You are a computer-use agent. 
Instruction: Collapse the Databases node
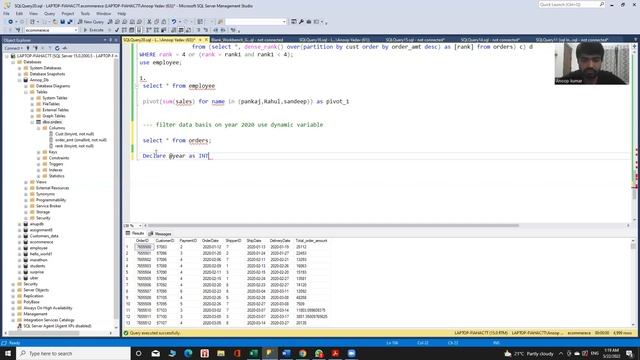13,62
